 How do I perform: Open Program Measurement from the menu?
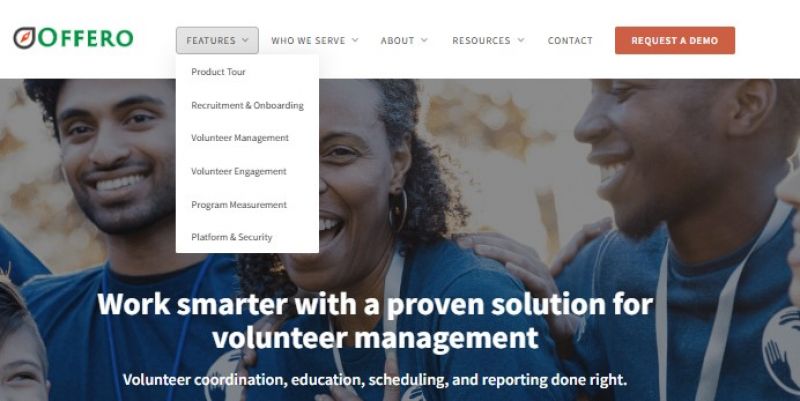coord(239,205)
